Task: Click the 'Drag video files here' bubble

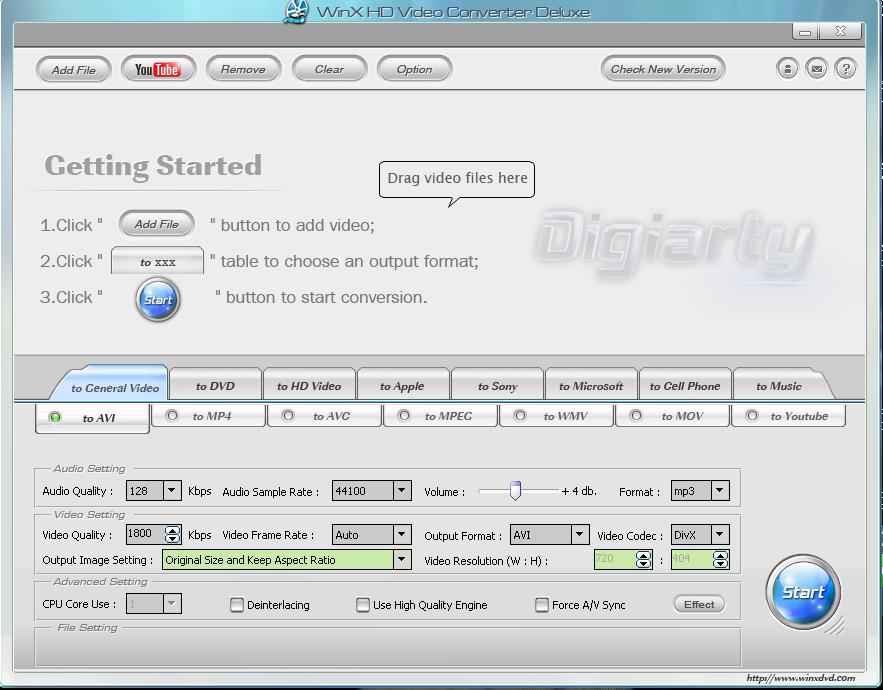Action: [x=457, y=179]
